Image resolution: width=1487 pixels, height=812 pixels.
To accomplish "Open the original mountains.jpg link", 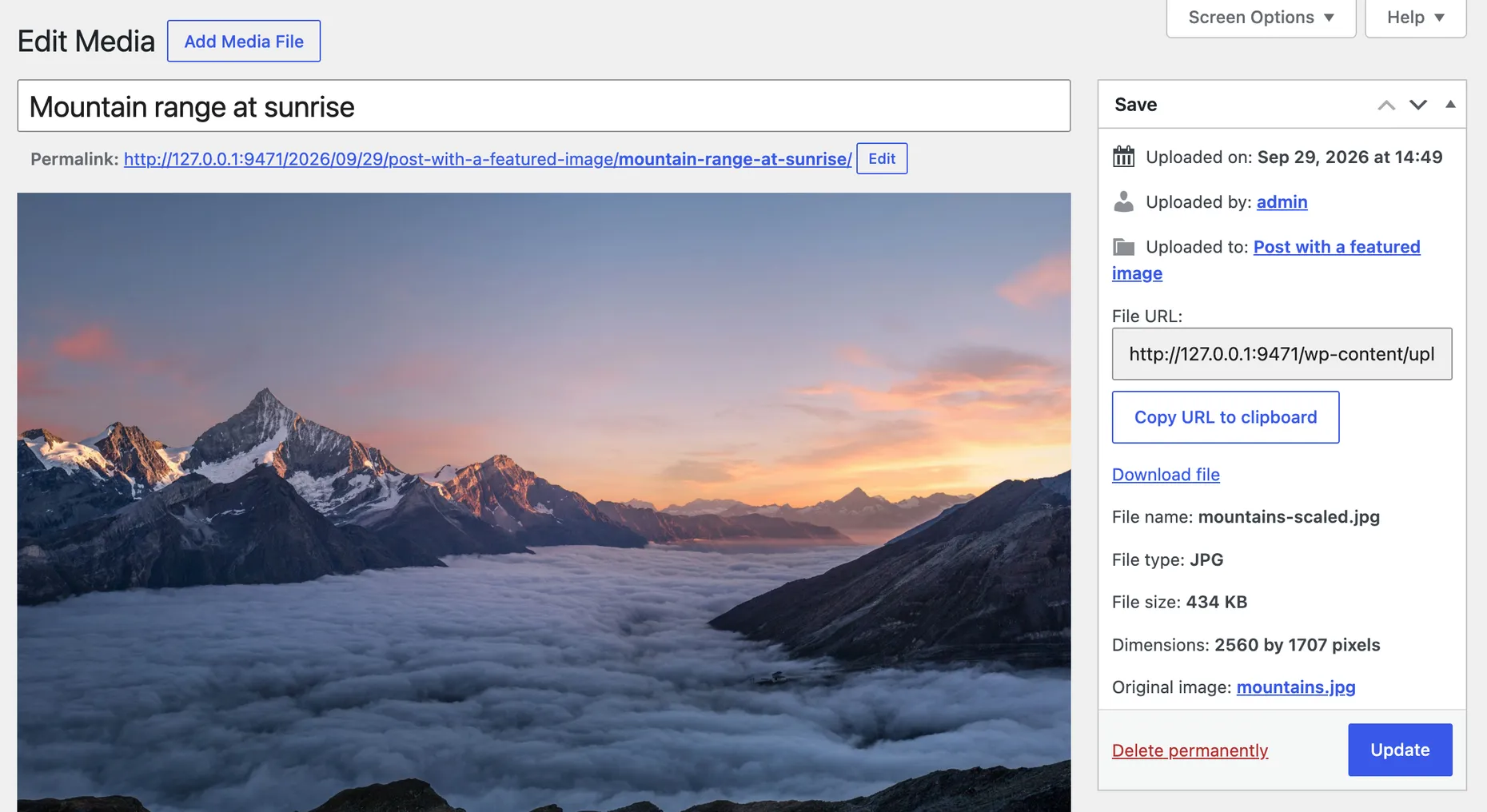I will [x=1296, y=687].
